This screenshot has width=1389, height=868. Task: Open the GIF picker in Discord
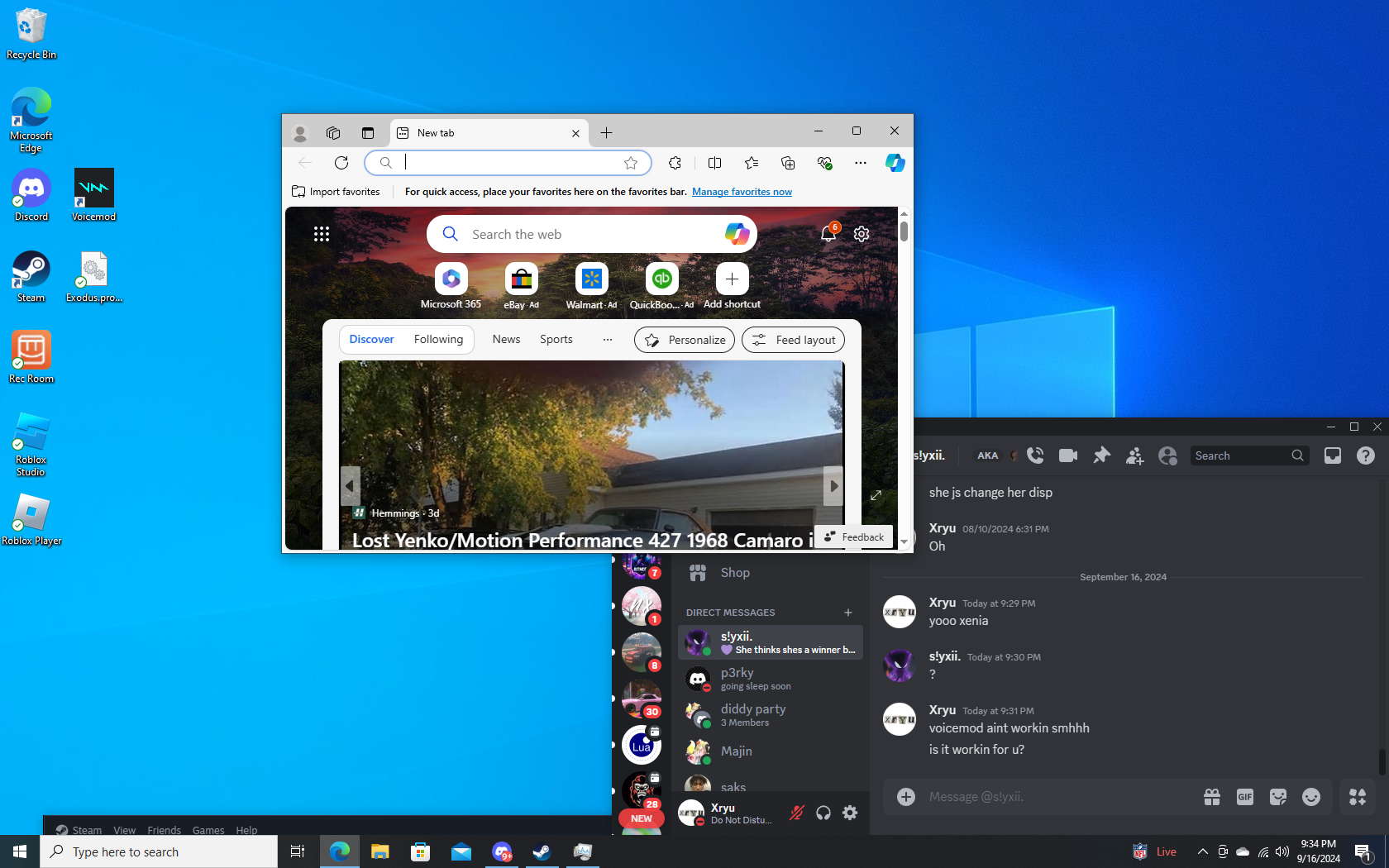pyautogui.click(x=1245, y=797)
